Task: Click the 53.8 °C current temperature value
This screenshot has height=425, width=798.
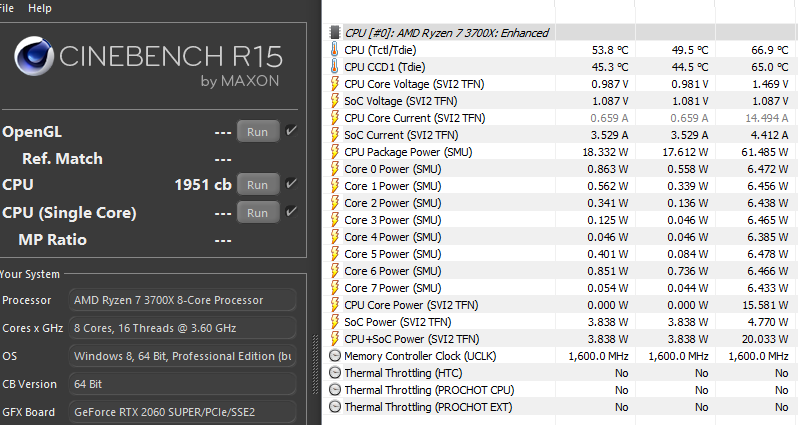Action: click(x=610, y=50)
